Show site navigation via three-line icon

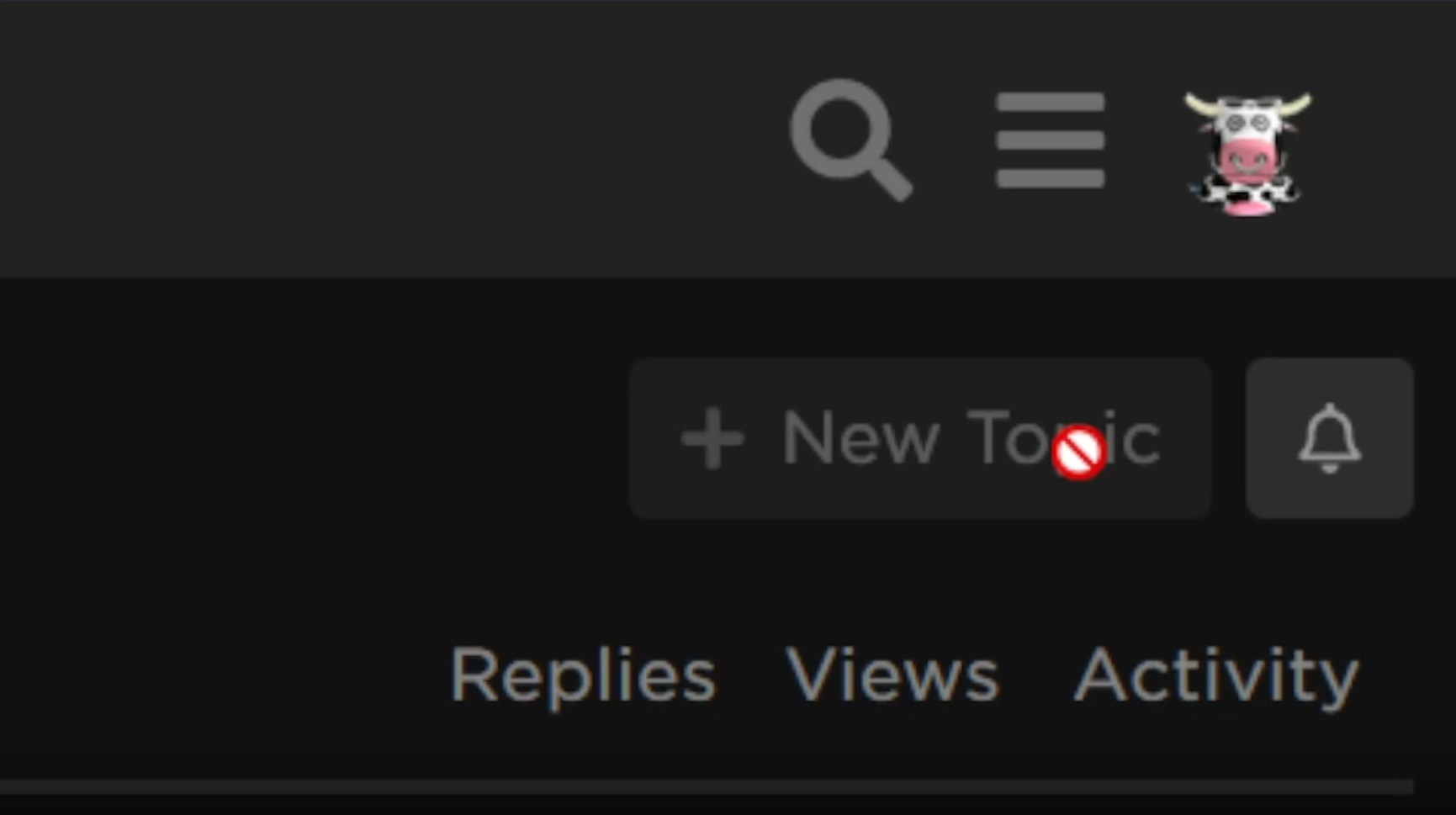point(1050,140)
